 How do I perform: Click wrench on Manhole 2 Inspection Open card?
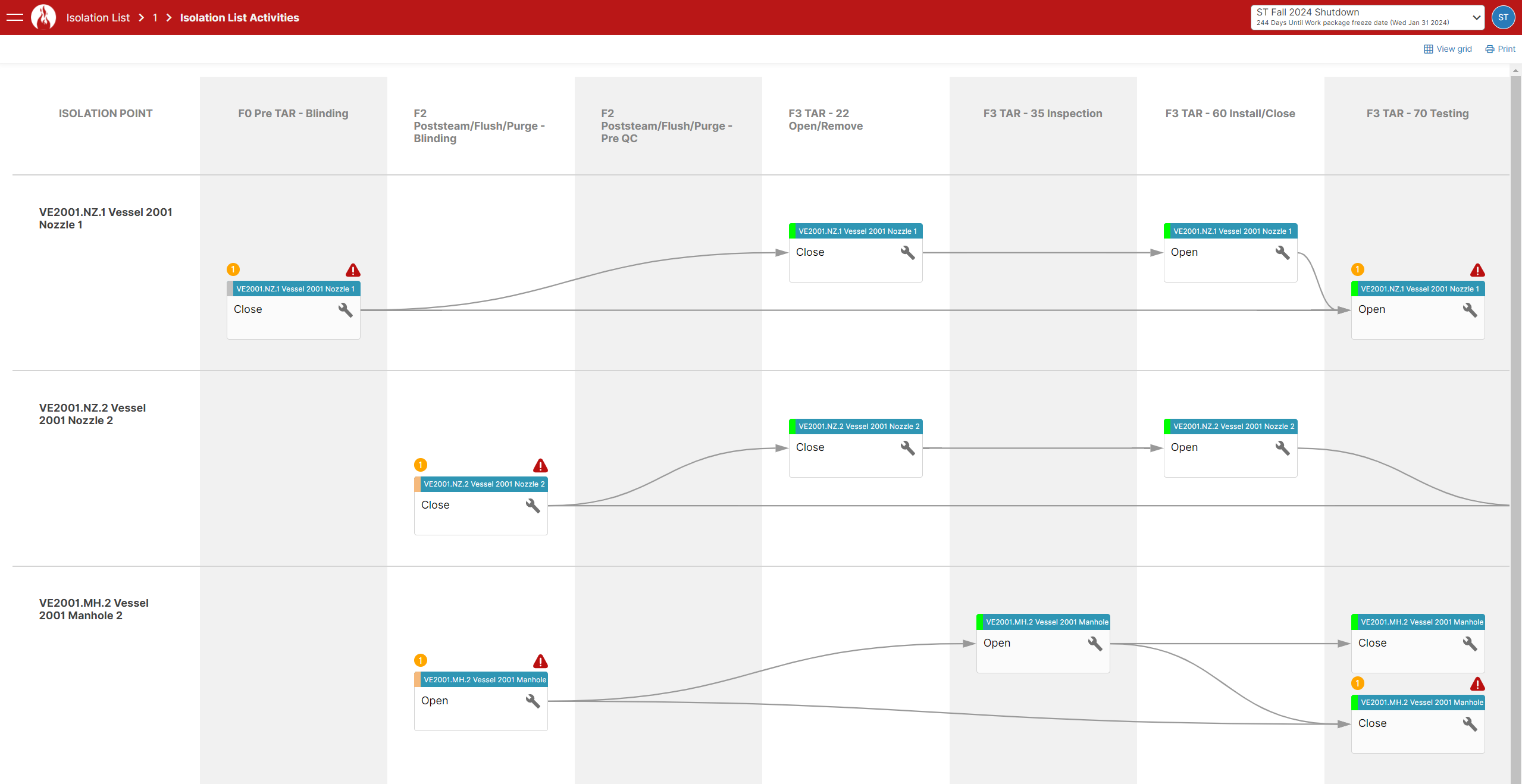click(1095, 644)
